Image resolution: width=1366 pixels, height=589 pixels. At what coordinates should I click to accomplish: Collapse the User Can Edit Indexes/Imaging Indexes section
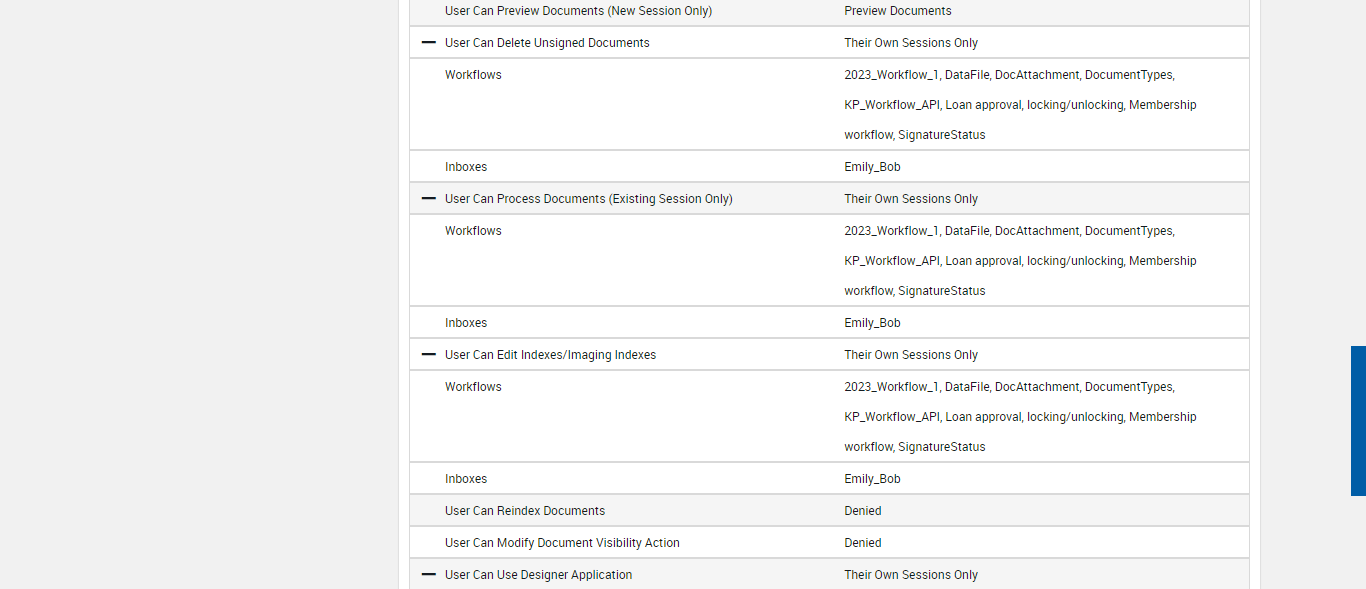pos(429,355)
